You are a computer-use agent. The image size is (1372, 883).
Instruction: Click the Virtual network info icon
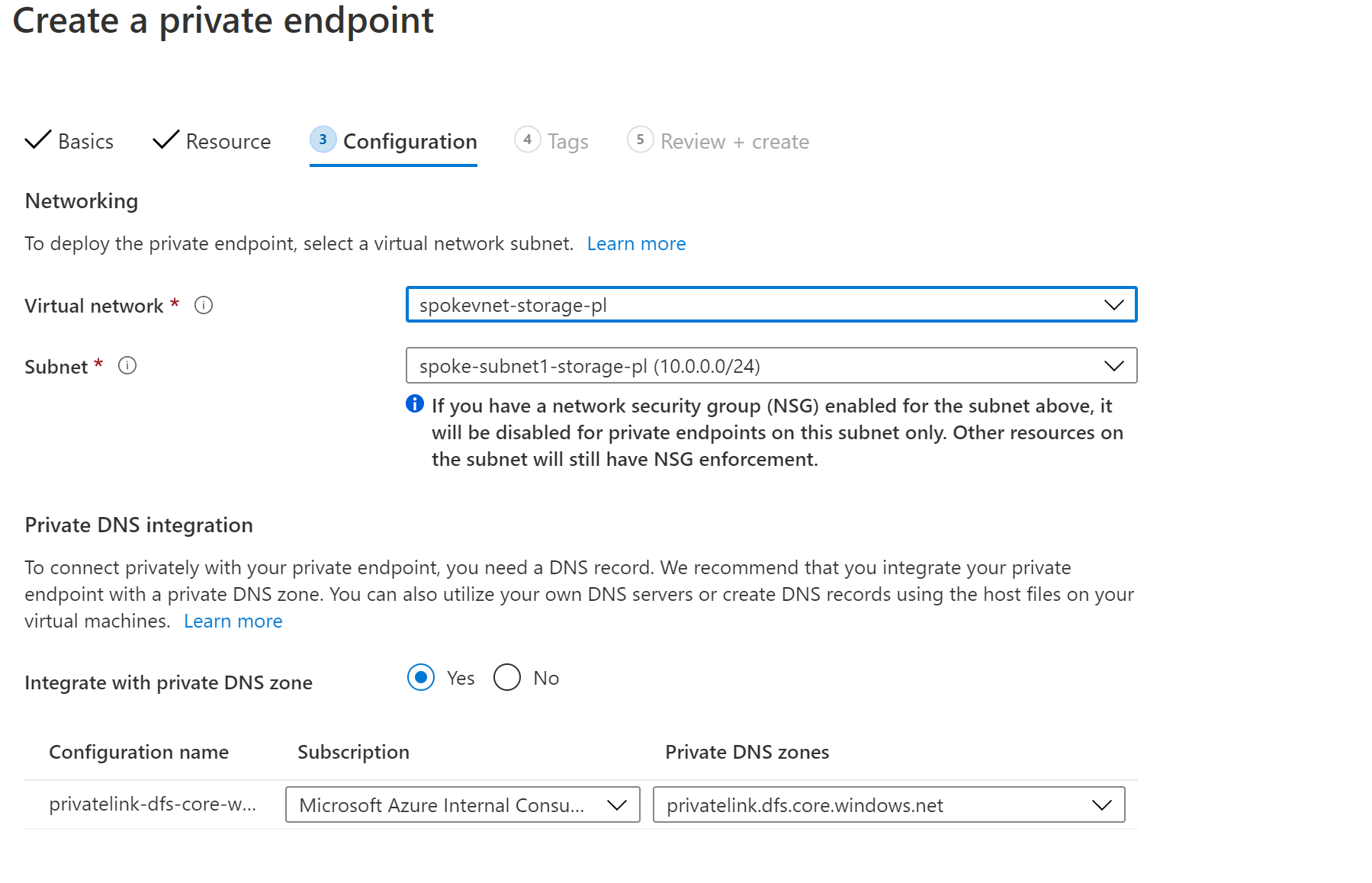pyautogui.click(x=204, y=306)
